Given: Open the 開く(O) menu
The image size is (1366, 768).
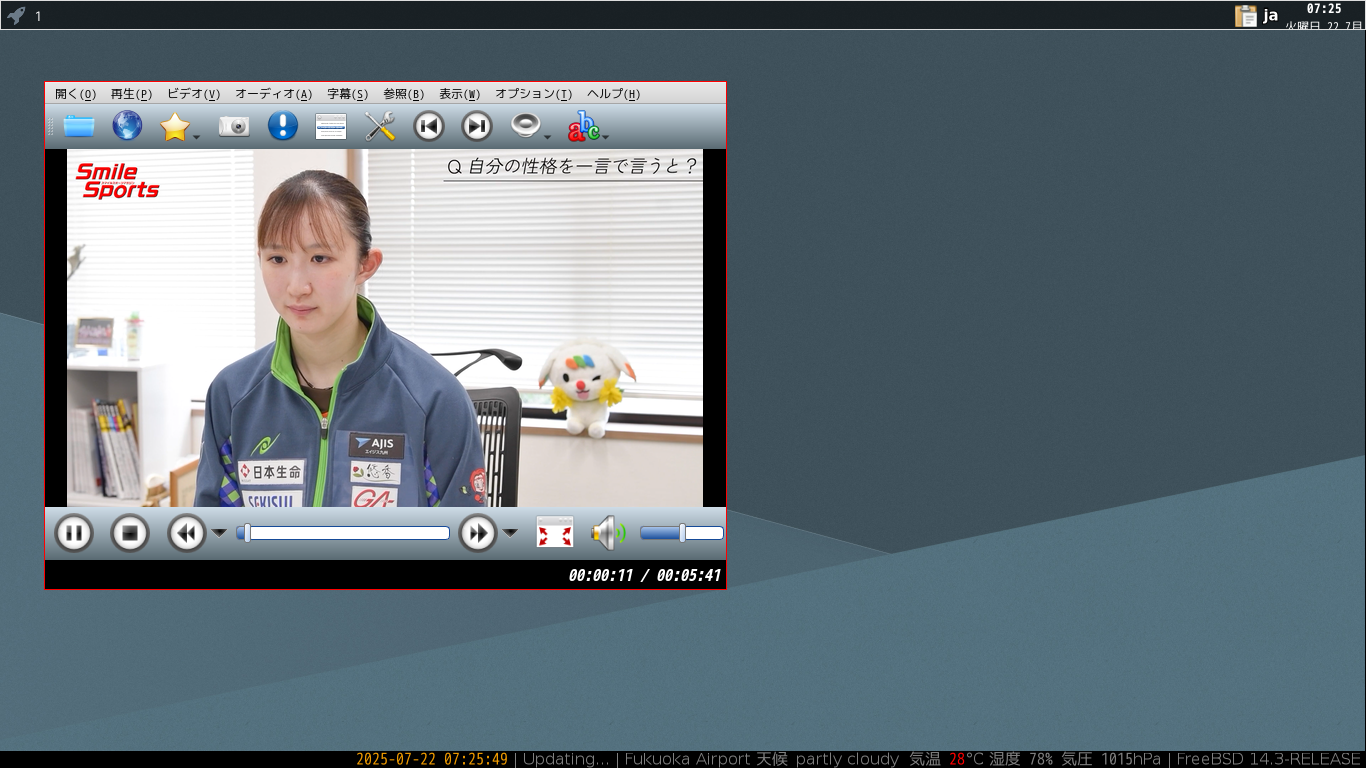Looking at the screenshot, I should click(x=76, y=94).
